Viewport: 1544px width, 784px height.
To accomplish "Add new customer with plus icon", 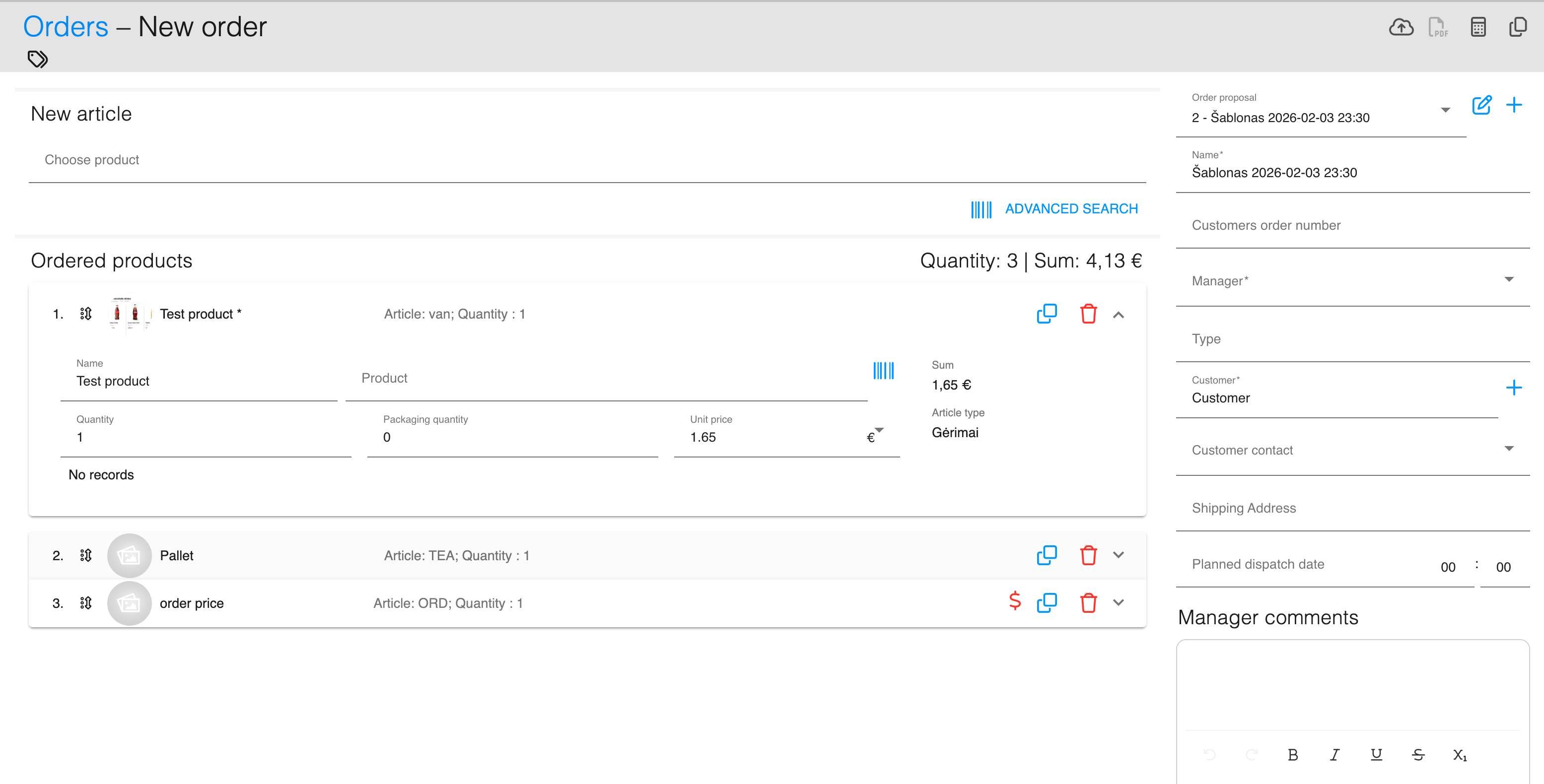I will coord(1513,388).
